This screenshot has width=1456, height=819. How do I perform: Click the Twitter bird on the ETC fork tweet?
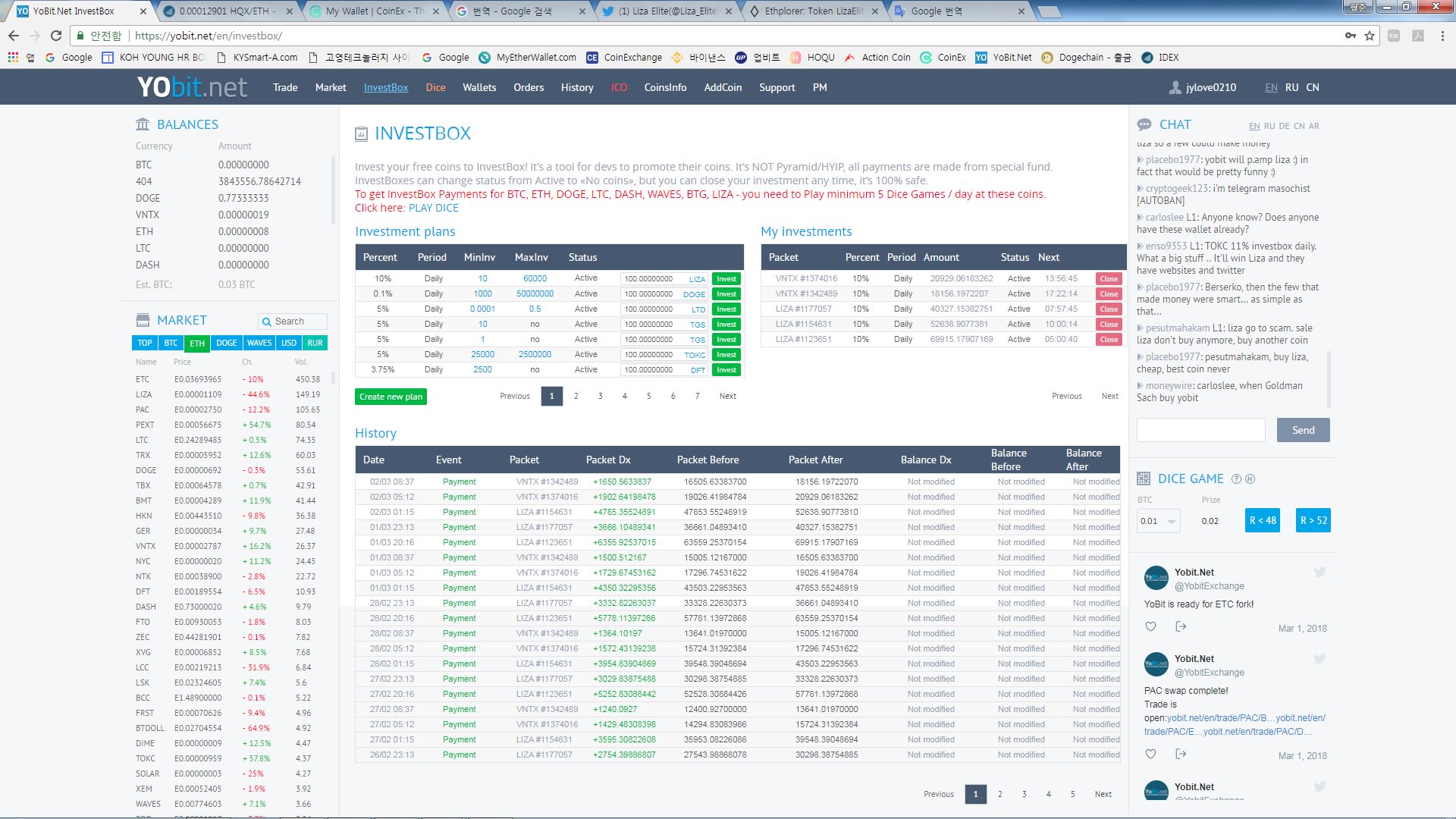(x=1319, y=573)
